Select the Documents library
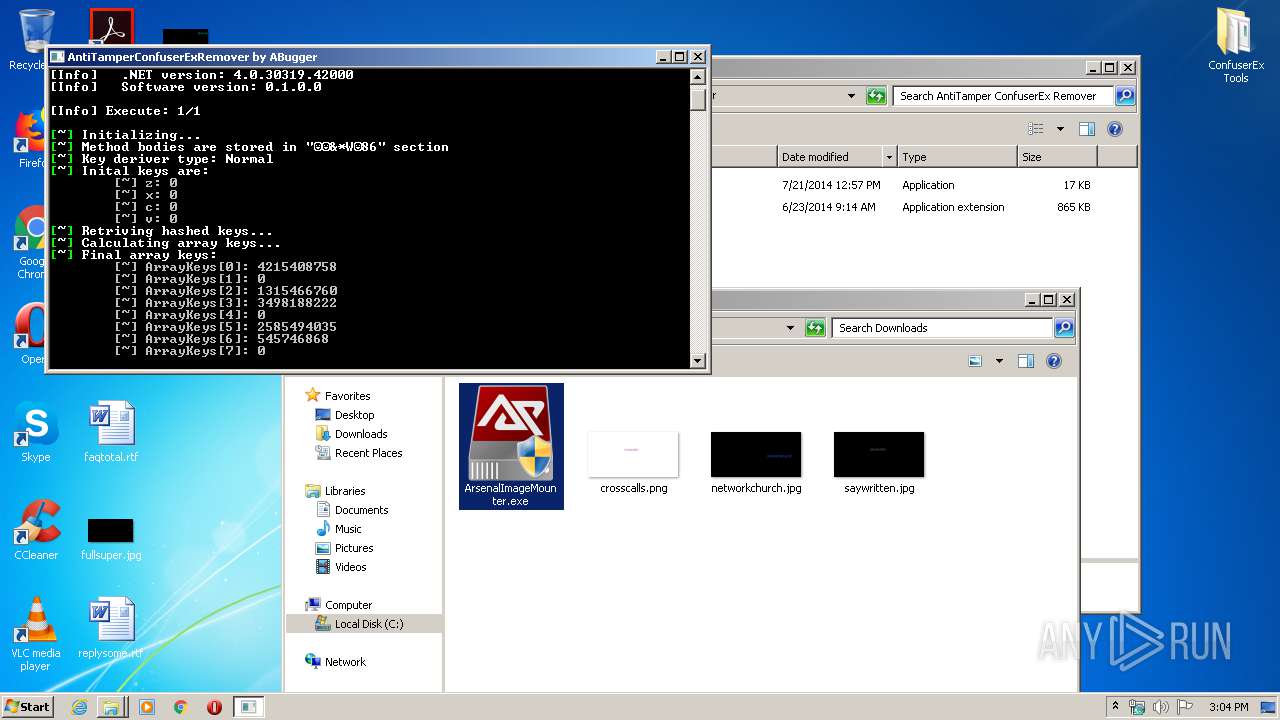 [x=352, y=510]
